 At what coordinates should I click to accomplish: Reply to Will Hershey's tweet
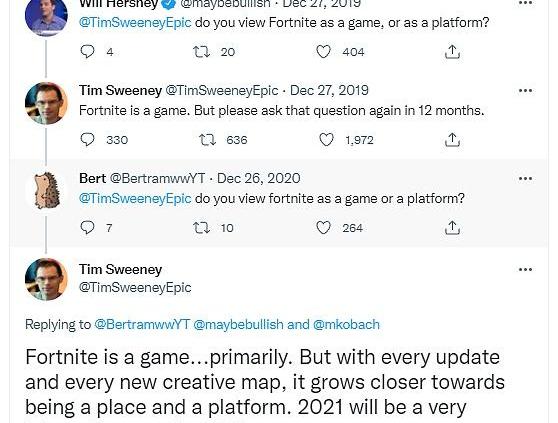click(x=87, y=52)
